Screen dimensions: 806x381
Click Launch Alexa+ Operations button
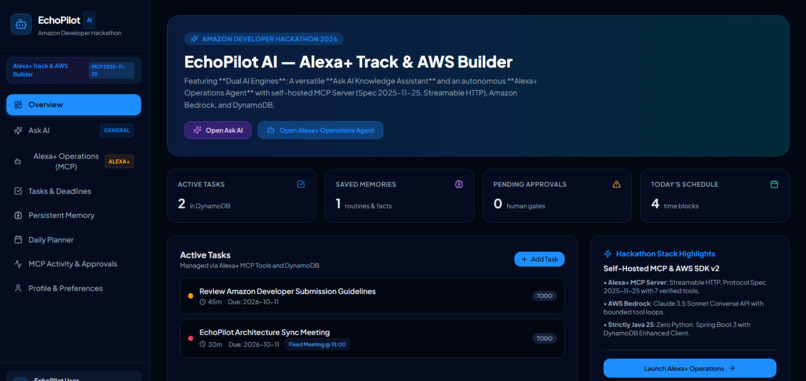pyautogui.click(x=689, y=368)
